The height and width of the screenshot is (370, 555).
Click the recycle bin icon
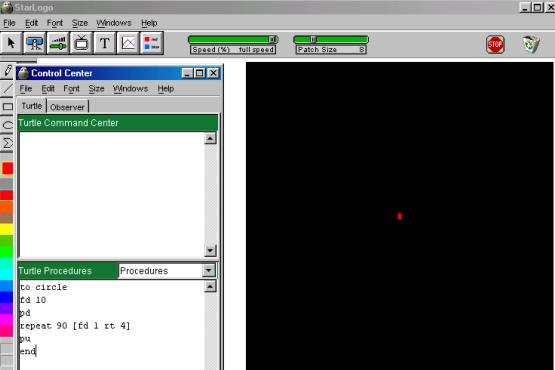click(x=531, y=44)
